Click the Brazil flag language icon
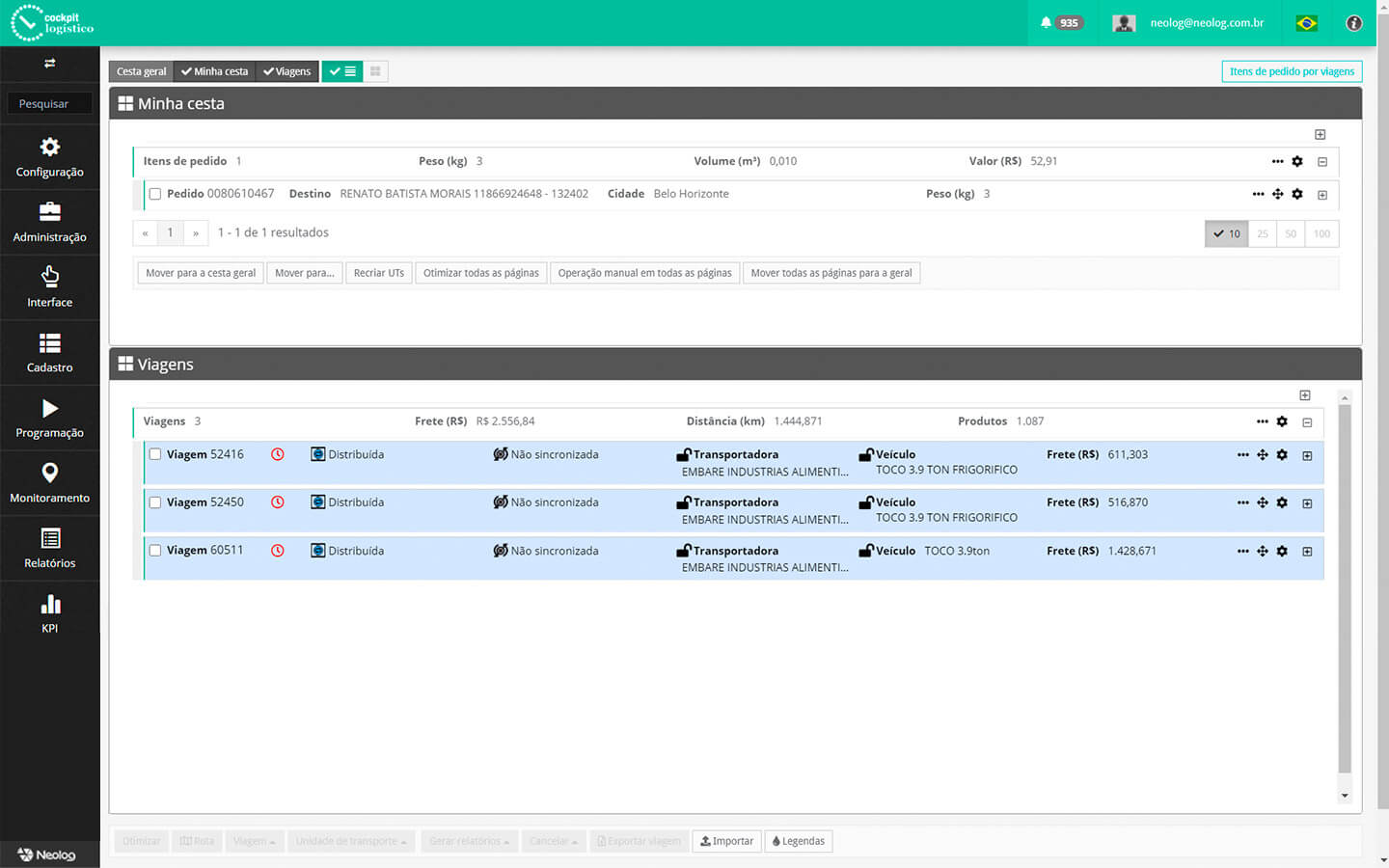Viewport: 1389px width, 868px height. 1306,23
